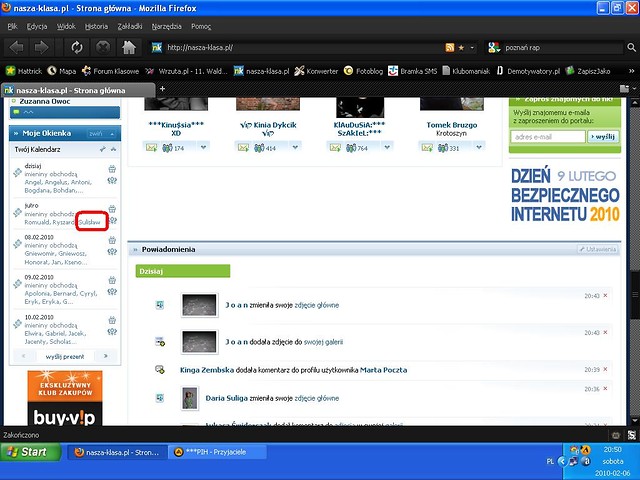The height and width of the screenshot is (480, 640).
Task: Collapse Moje Okienka panel with zwiń
Action: coord(102,133)
